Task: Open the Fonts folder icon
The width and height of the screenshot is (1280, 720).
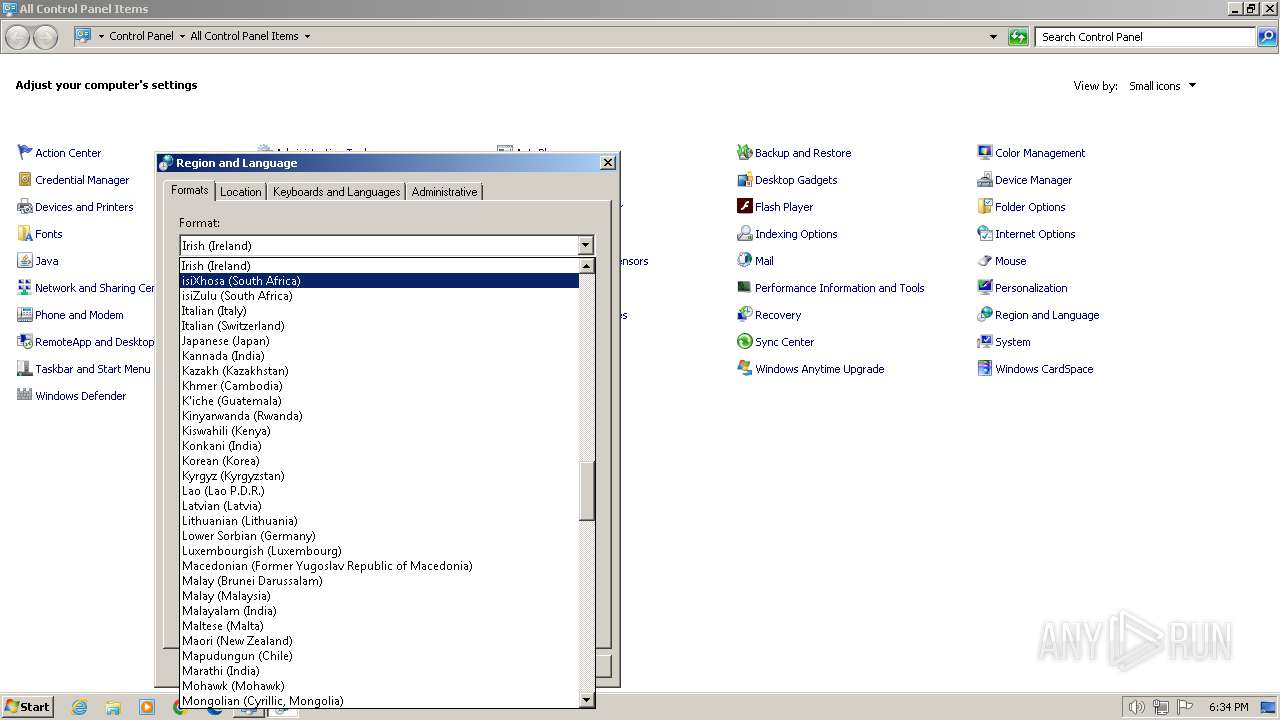Action: pos(25,233)
